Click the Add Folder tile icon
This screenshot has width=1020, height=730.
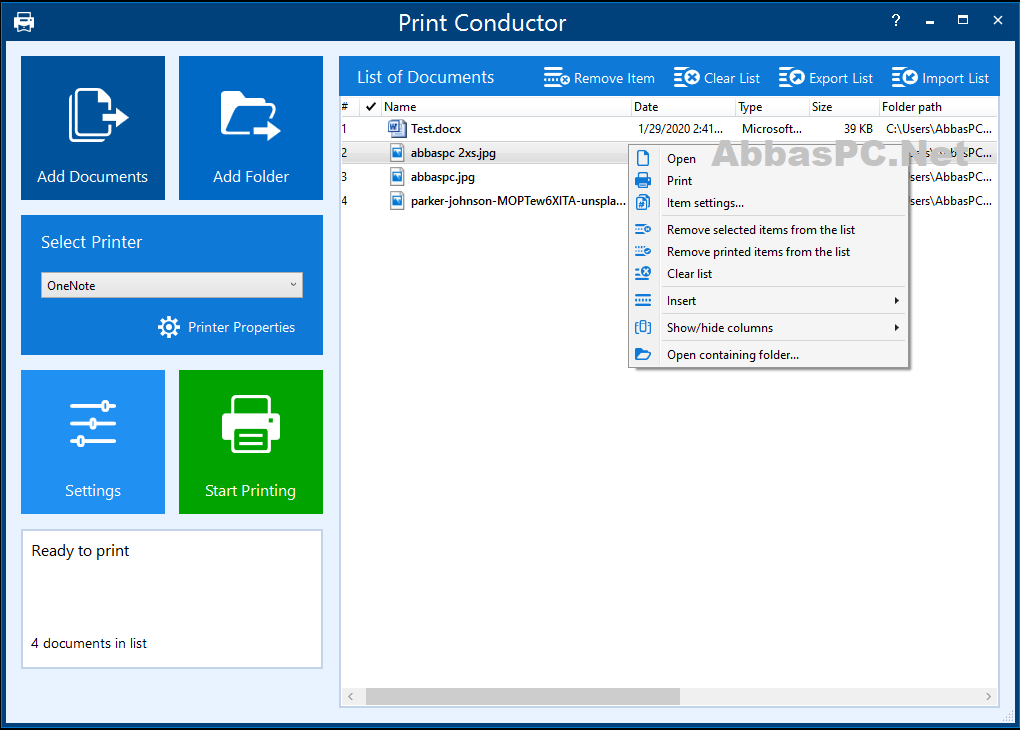tap(250, 115)
